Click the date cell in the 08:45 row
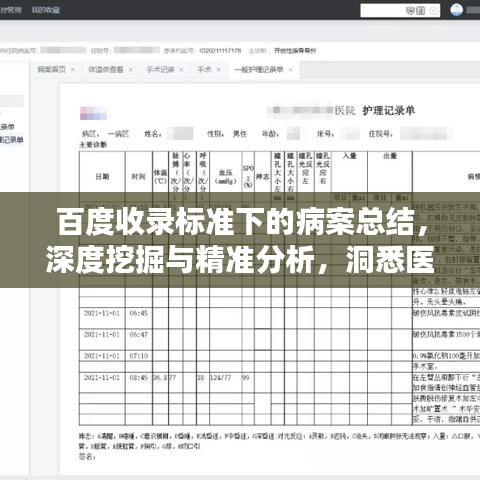 [102, 377]
